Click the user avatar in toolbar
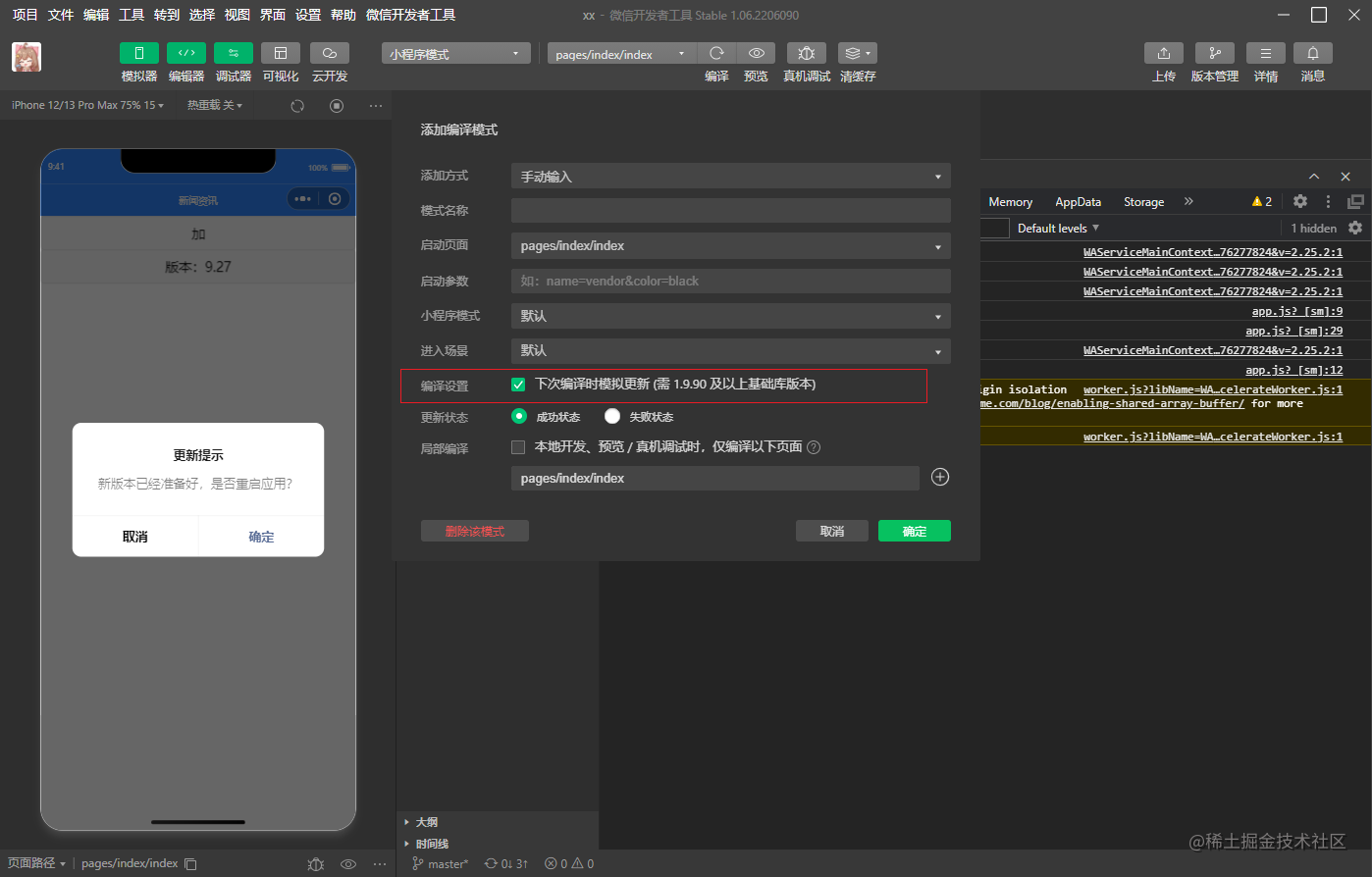Viewport: 1372px width, 877px height. [26, 57]
